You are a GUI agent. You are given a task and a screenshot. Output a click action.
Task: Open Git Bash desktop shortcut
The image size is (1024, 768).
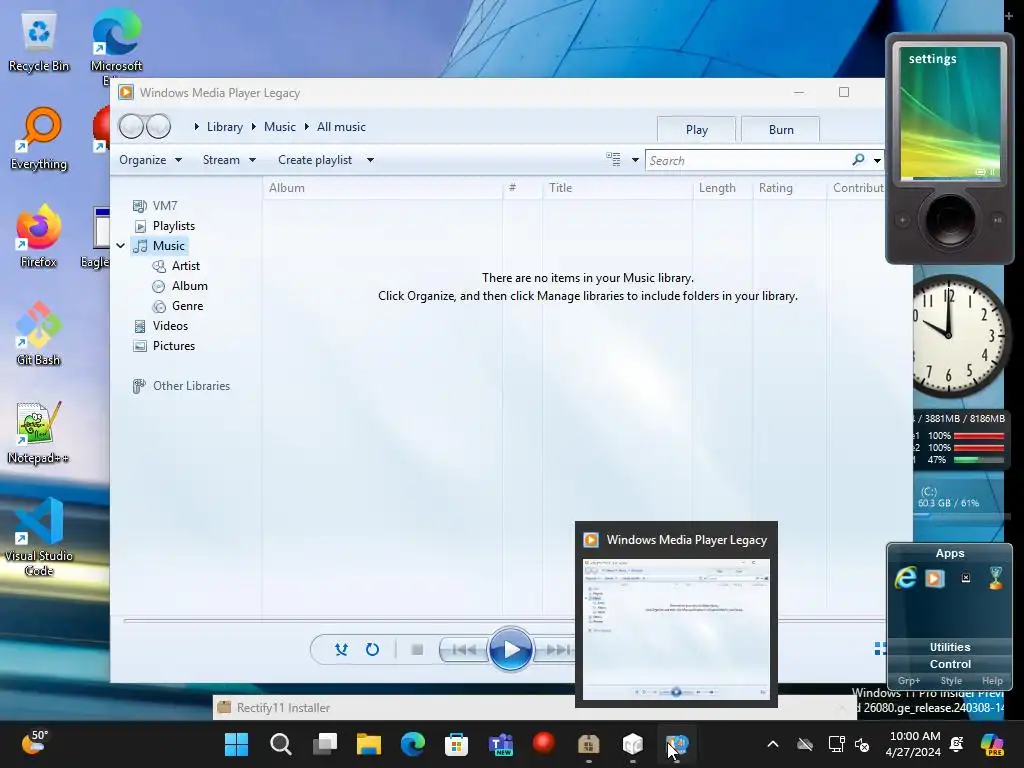point(39,334)
